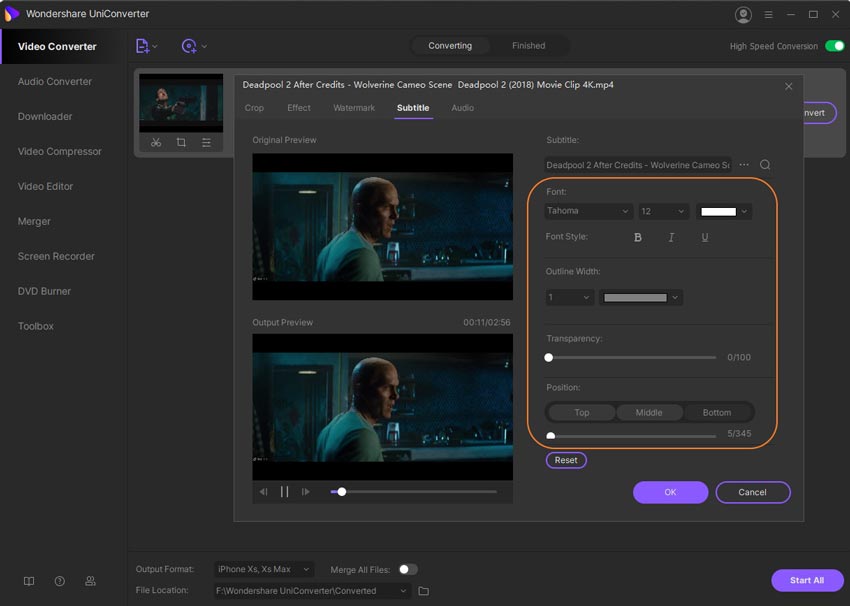Switch to the Audio tab
This screenshot has width=850, height=606.
pos(462,108)
